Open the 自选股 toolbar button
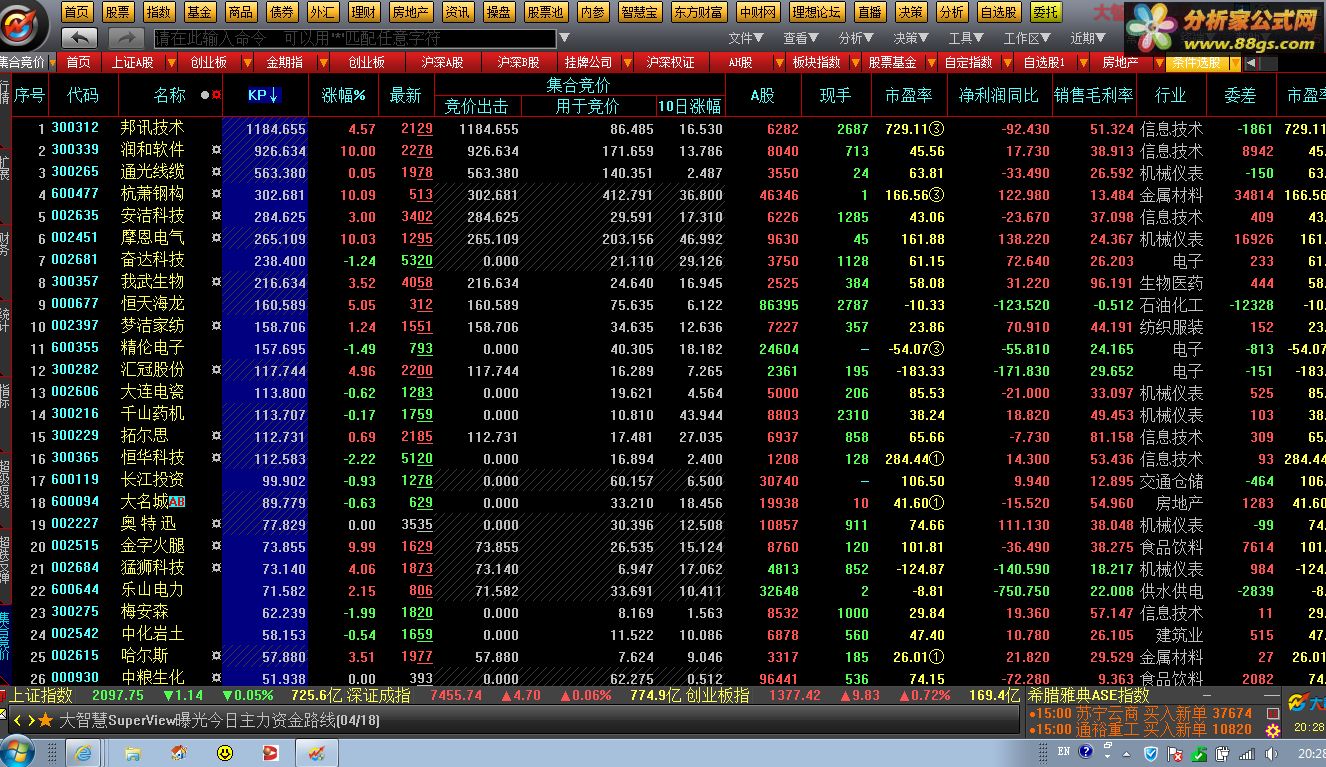 click(x=998, y=12)
